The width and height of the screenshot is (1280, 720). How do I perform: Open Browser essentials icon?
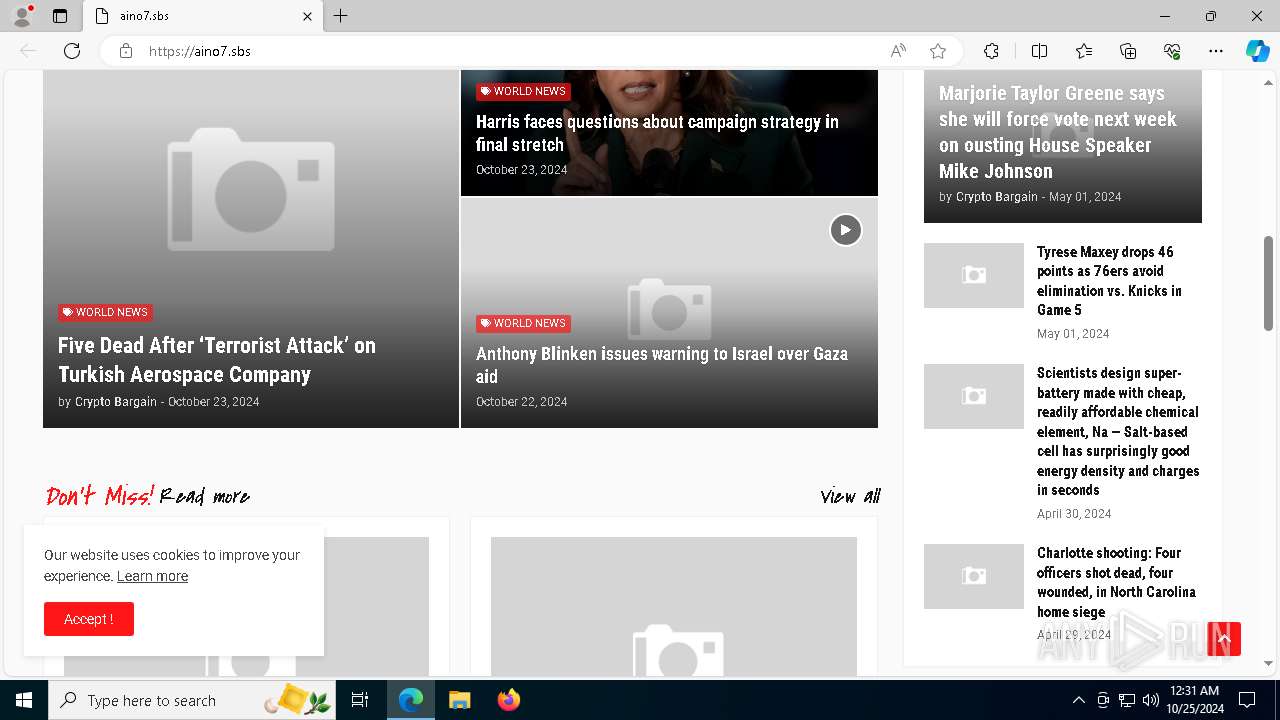(x=1172, y=51)
